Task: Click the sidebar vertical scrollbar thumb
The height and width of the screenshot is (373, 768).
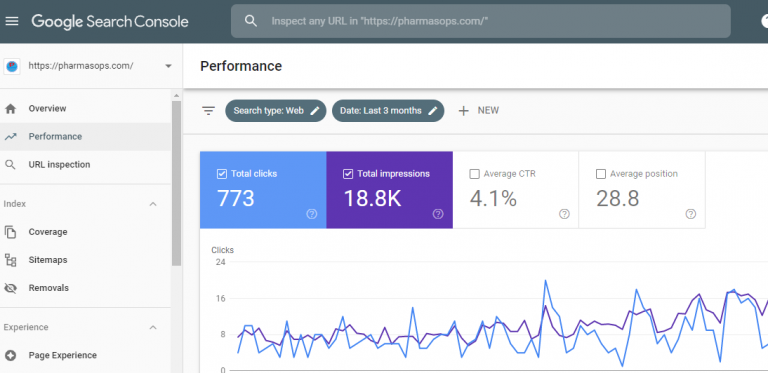Action: pyautogui.click(x=176, y=184)
